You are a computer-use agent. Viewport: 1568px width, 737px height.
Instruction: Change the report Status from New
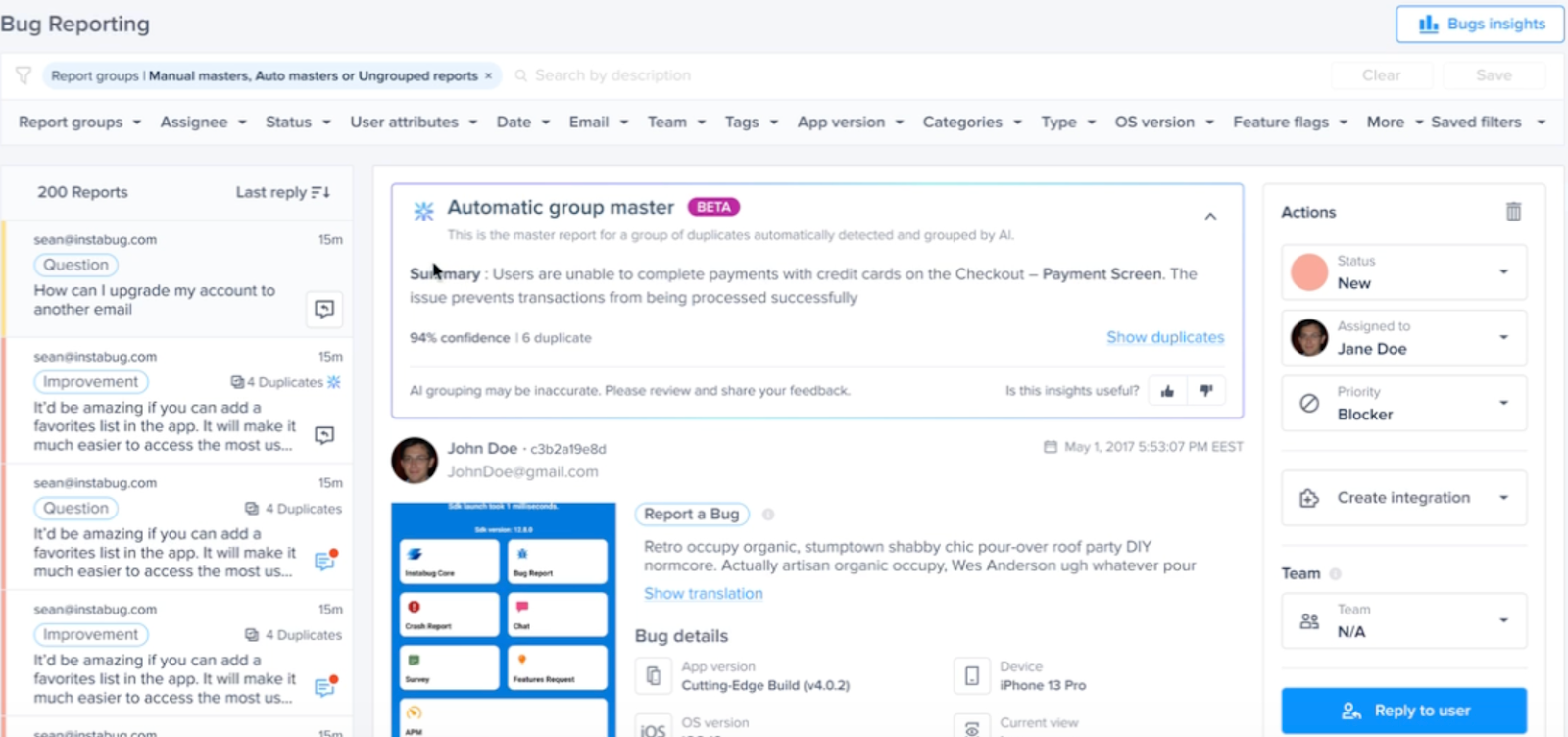tap(1404, 272)
